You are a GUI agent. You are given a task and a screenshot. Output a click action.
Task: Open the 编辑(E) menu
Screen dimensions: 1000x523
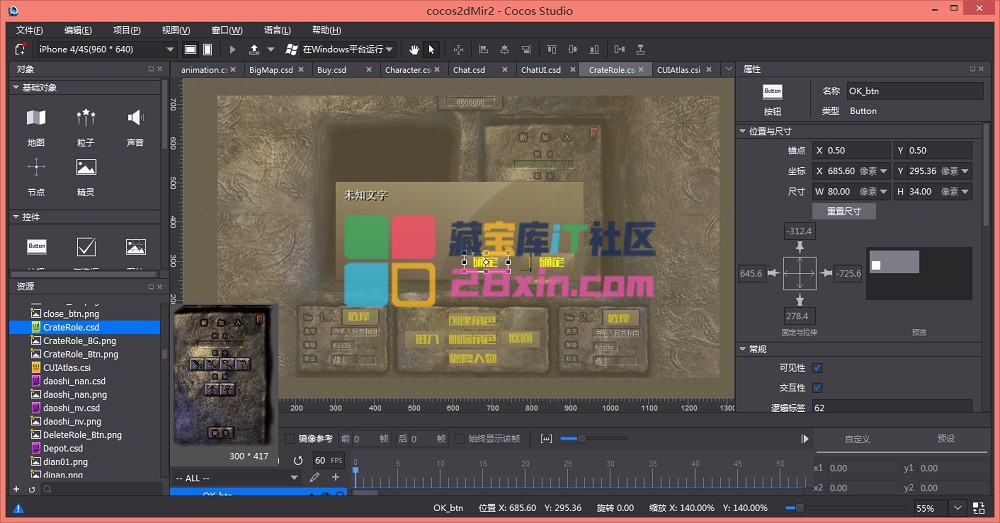(78, 30)
